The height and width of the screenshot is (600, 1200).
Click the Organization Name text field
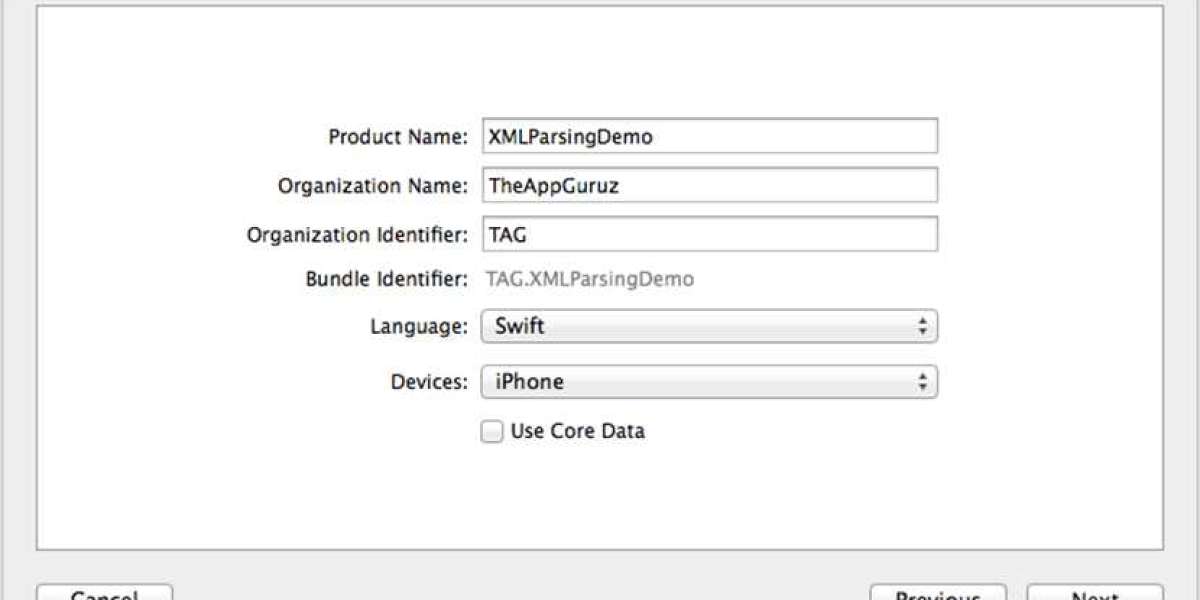point(709,185)
